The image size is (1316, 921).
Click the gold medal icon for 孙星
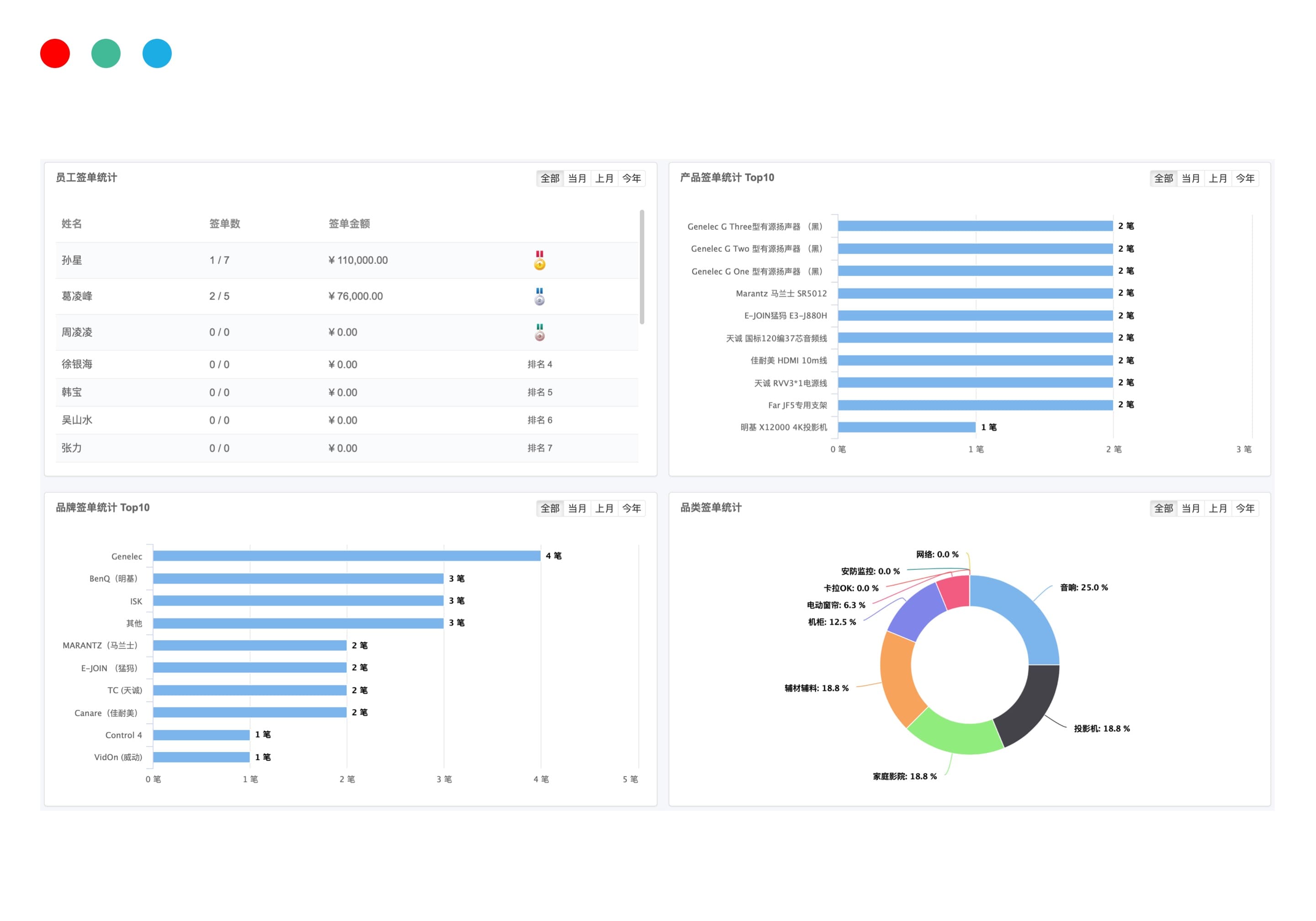click(x=539, y=260)
